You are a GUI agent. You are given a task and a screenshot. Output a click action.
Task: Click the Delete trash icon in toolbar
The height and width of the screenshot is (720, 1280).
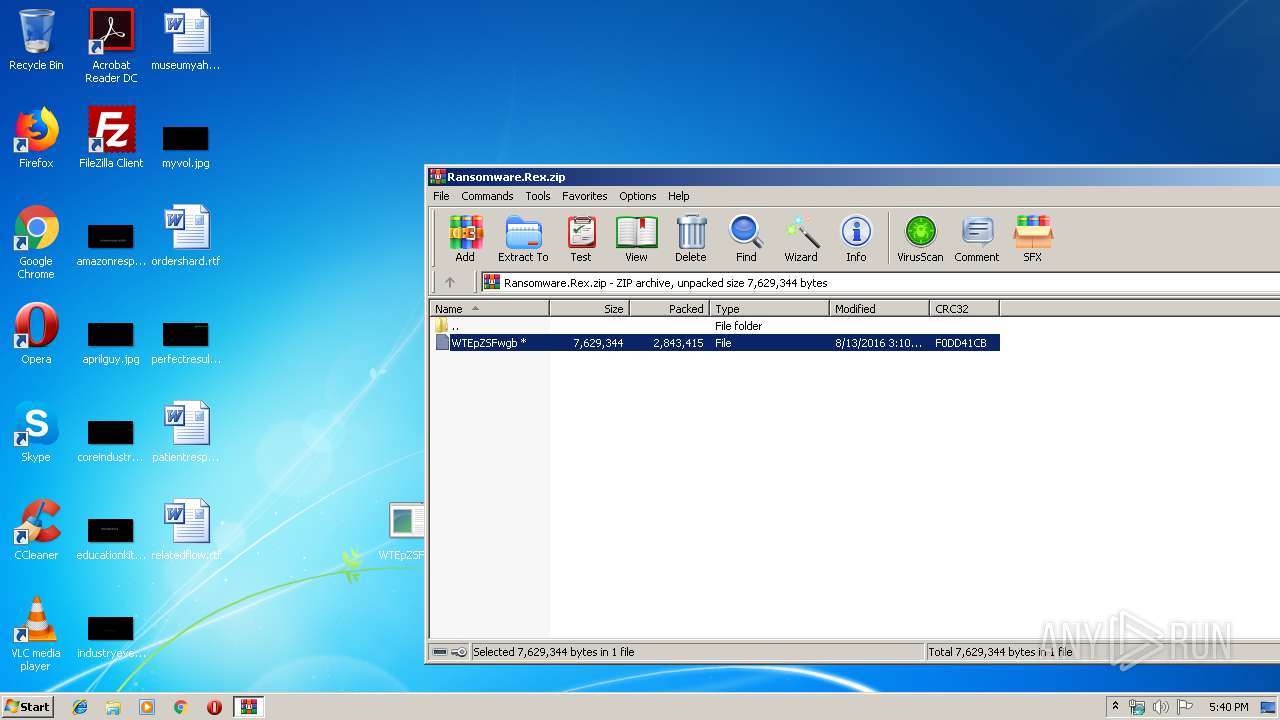(x=690, y=239)
